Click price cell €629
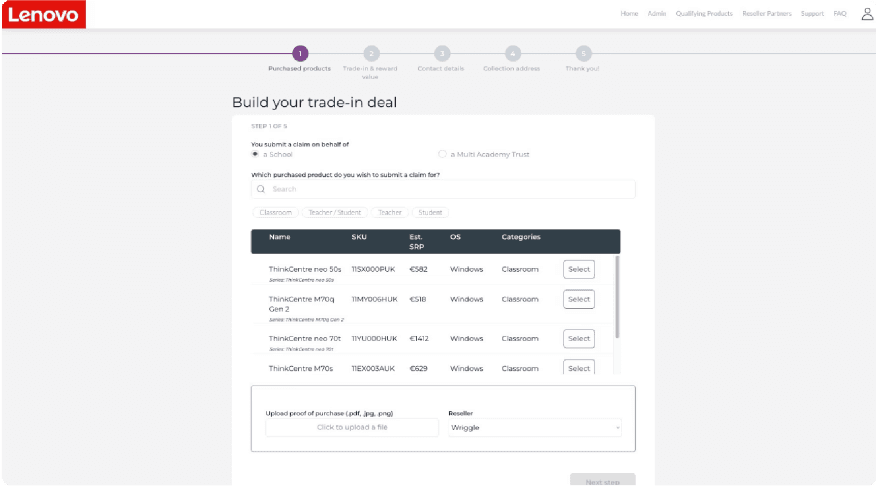The width and height of the screenshot is (876, 490). pyautogui.click(x=418, y=369)
